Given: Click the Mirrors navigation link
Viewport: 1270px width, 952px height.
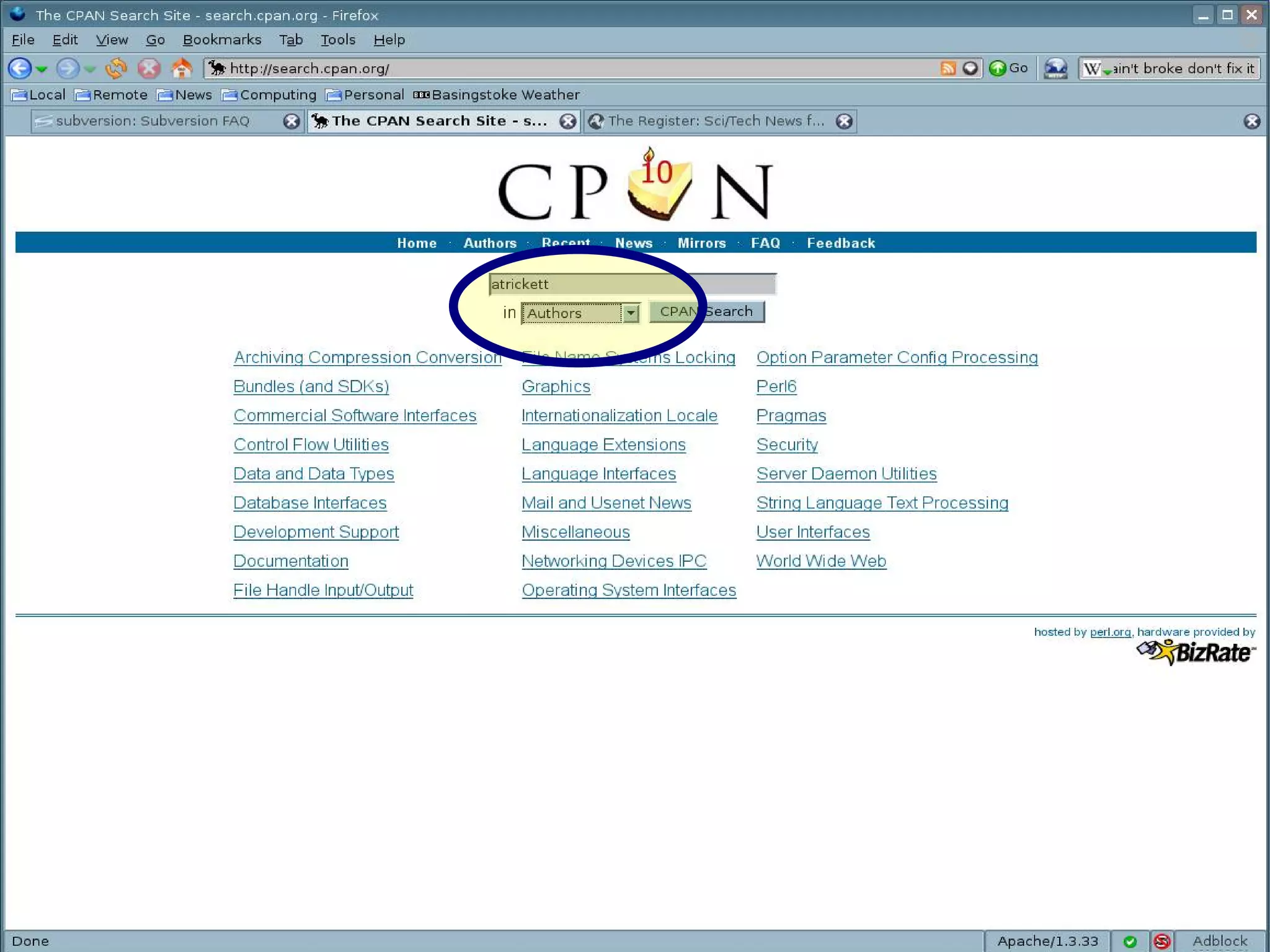Looking at the screenshot, I should click(x=701, y=243).
